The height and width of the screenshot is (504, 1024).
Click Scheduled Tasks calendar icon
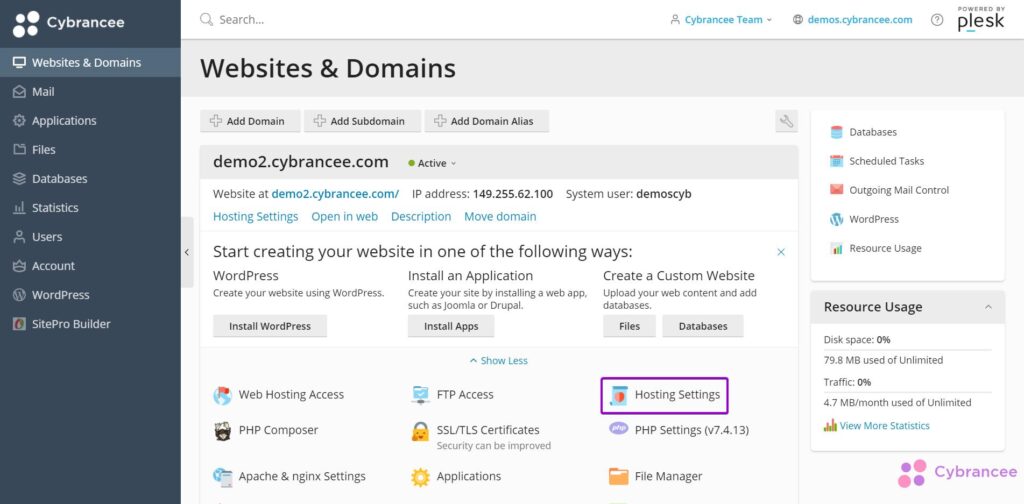pyautogui.click(x=837, y=161)
